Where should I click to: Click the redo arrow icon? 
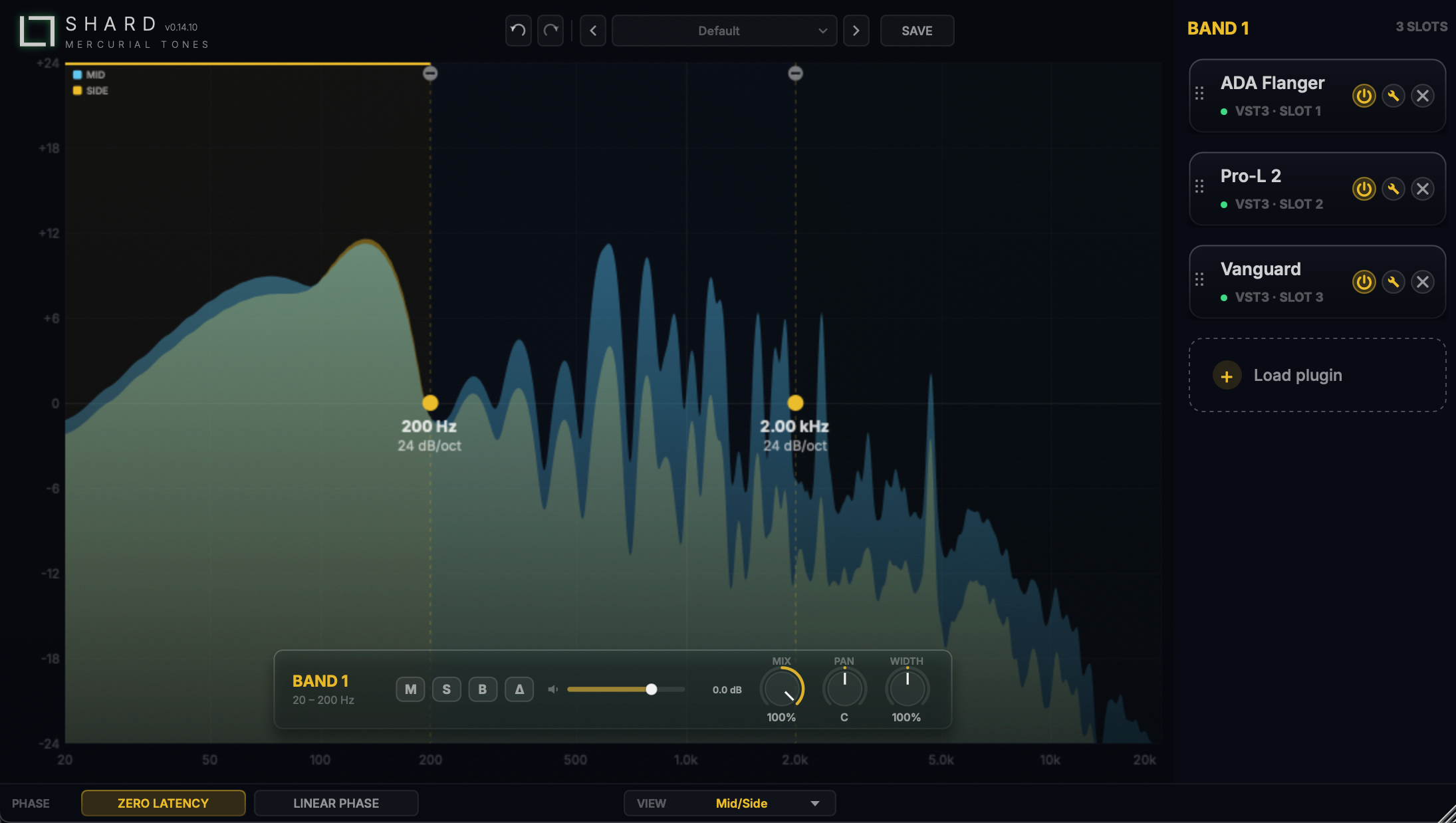click(550, 31)
